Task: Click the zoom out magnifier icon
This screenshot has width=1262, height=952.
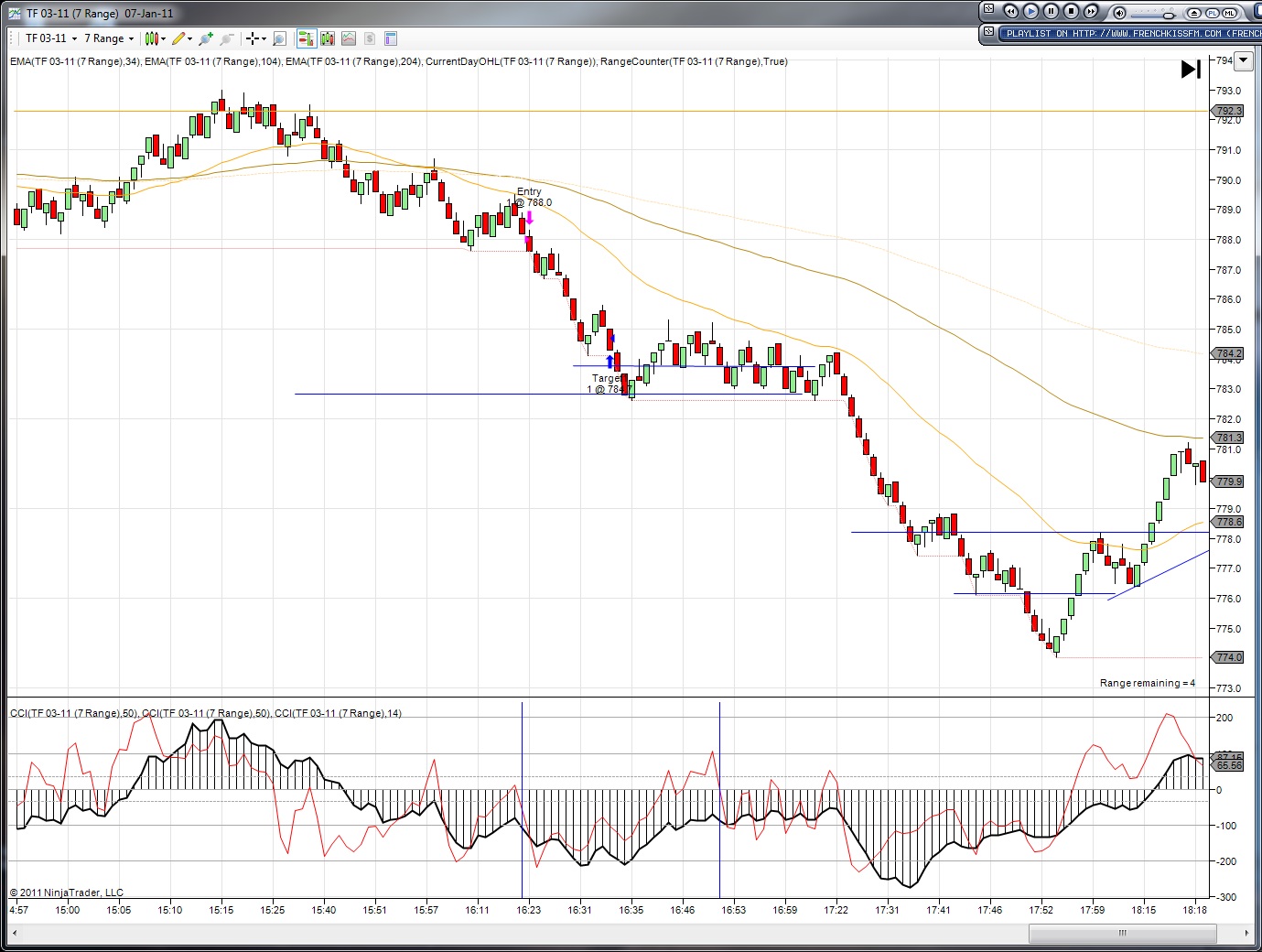Action: click(227, 38)
